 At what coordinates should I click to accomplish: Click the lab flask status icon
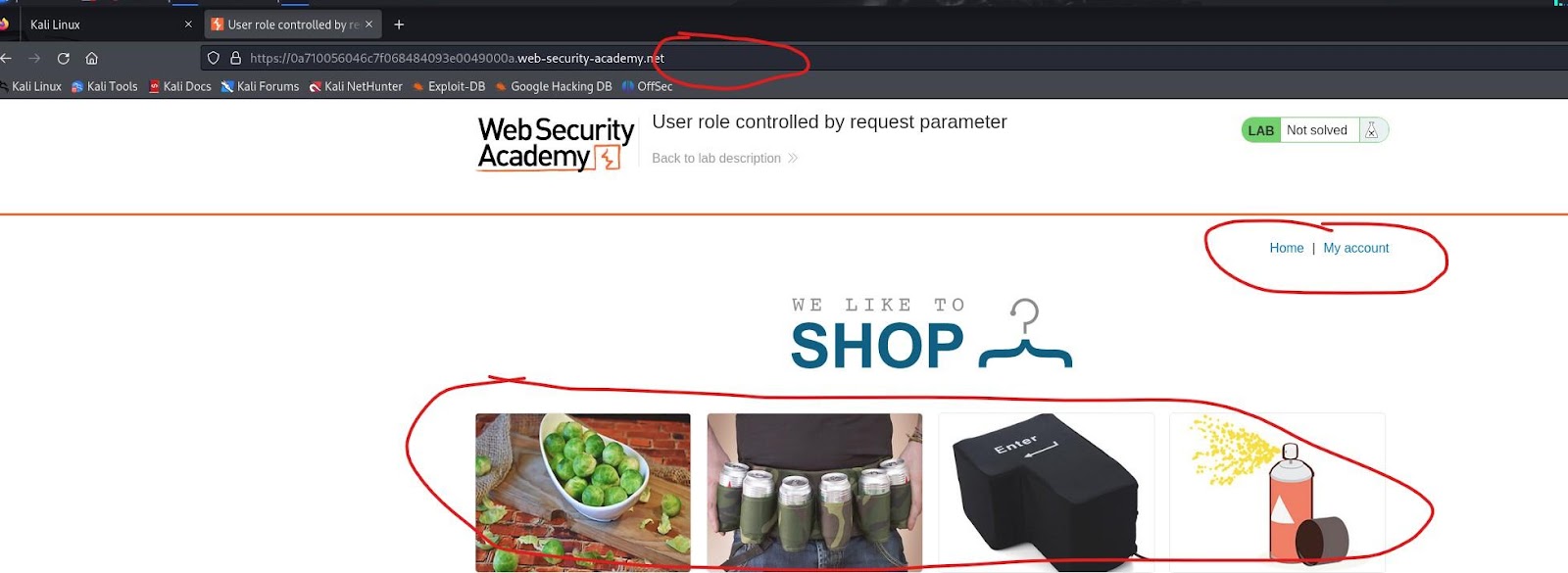(1372, 130)
